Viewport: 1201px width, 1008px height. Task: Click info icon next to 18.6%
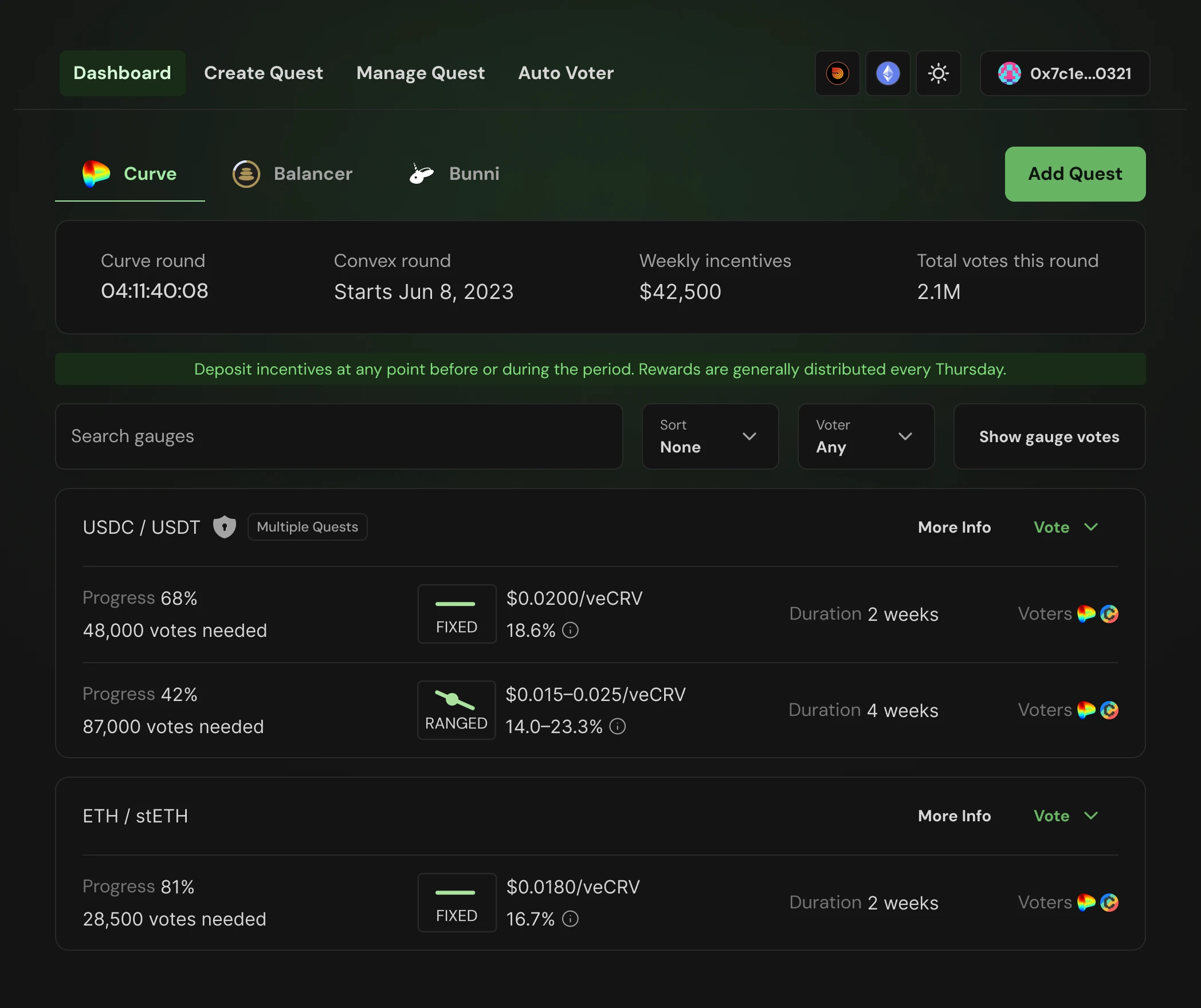coord(570,630)
